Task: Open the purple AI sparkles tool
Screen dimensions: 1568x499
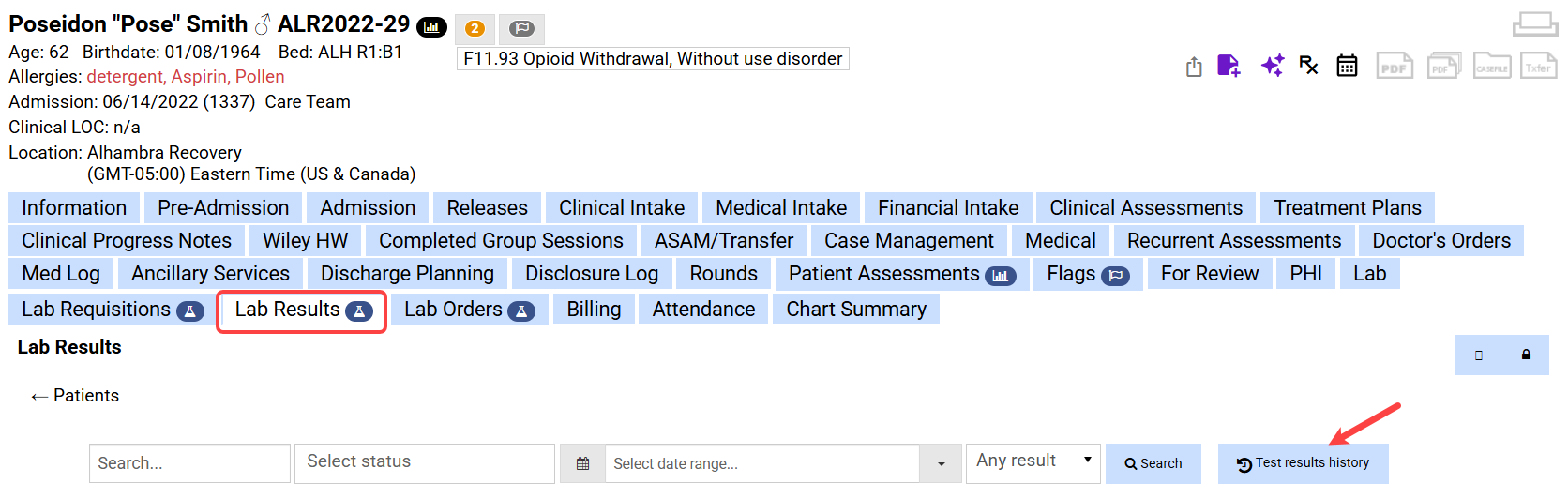Action: click(x=1272, y=66)
